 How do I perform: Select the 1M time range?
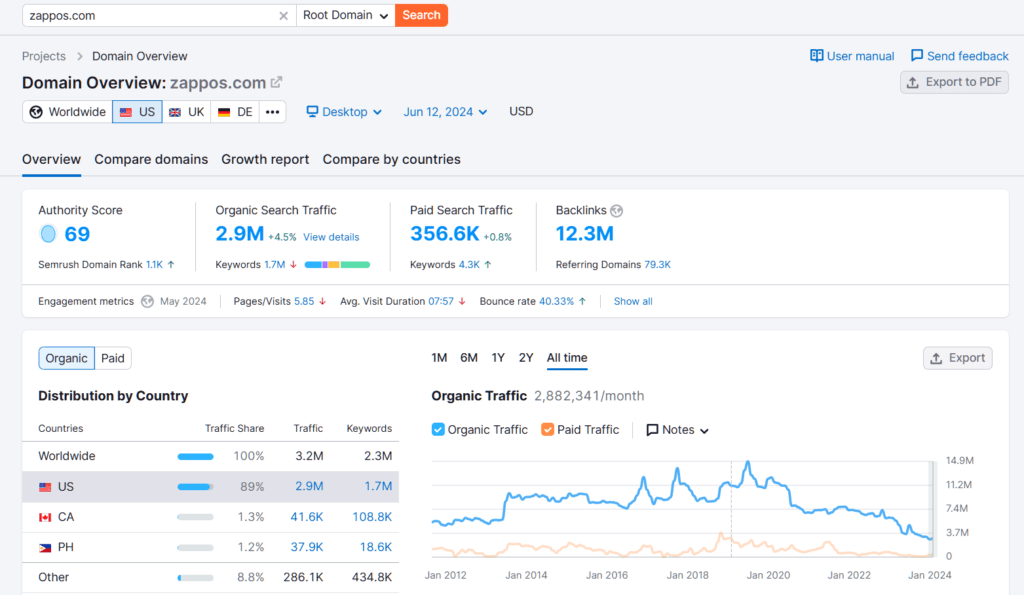click(x=439, y=357)
